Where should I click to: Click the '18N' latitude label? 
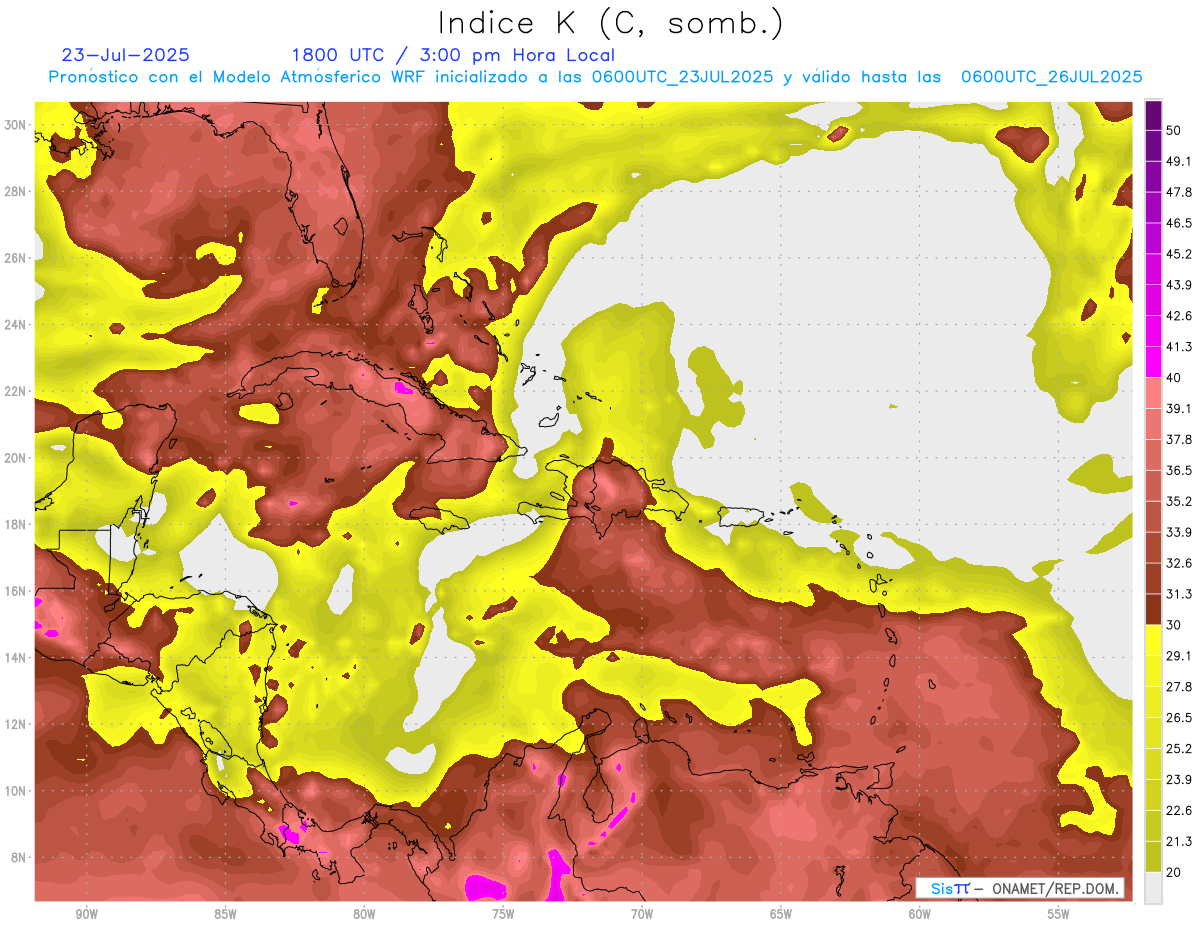click(16, 525)
